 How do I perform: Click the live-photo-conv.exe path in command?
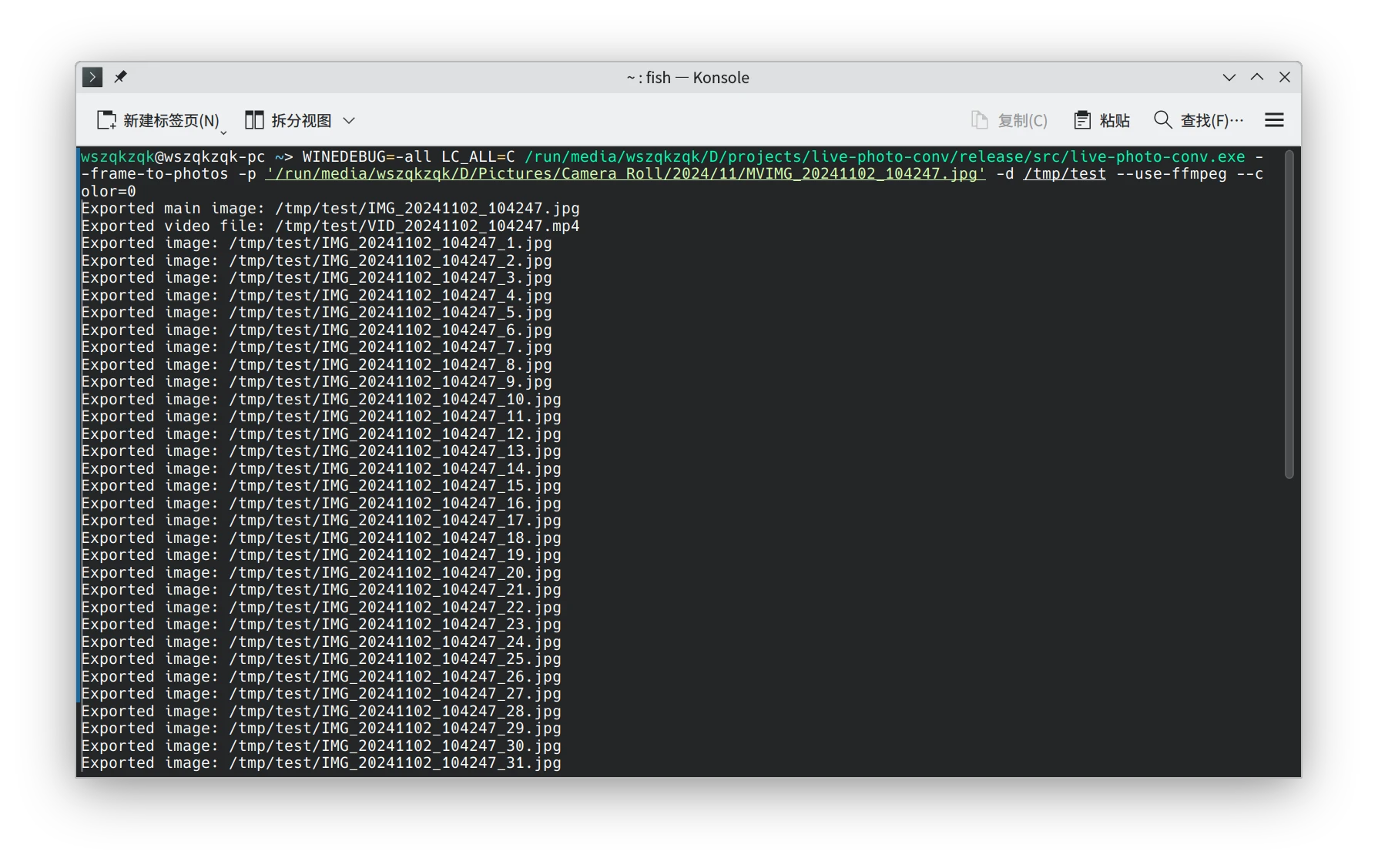885,156
